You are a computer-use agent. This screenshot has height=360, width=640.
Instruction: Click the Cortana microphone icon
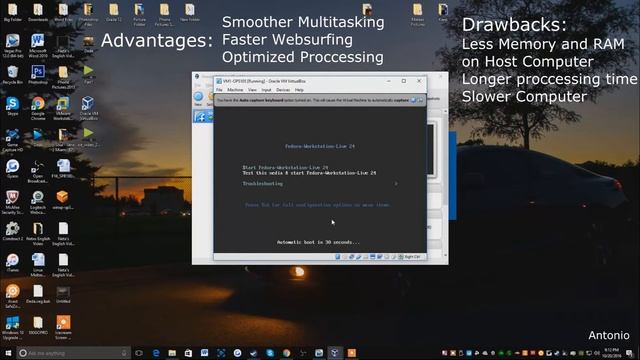pos(124,353)
